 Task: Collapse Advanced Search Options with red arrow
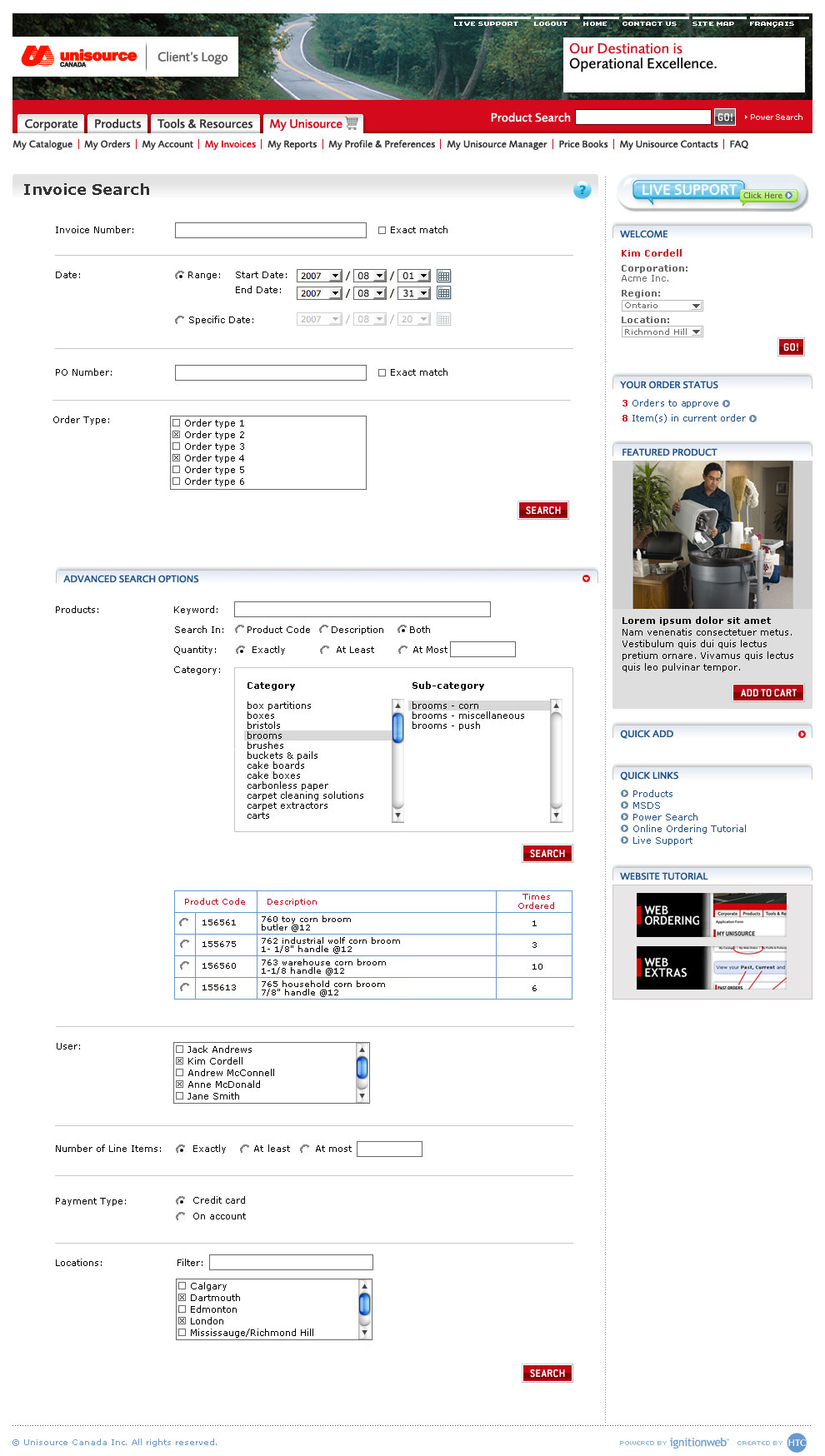pyautogui.click(x=586, y=579)
